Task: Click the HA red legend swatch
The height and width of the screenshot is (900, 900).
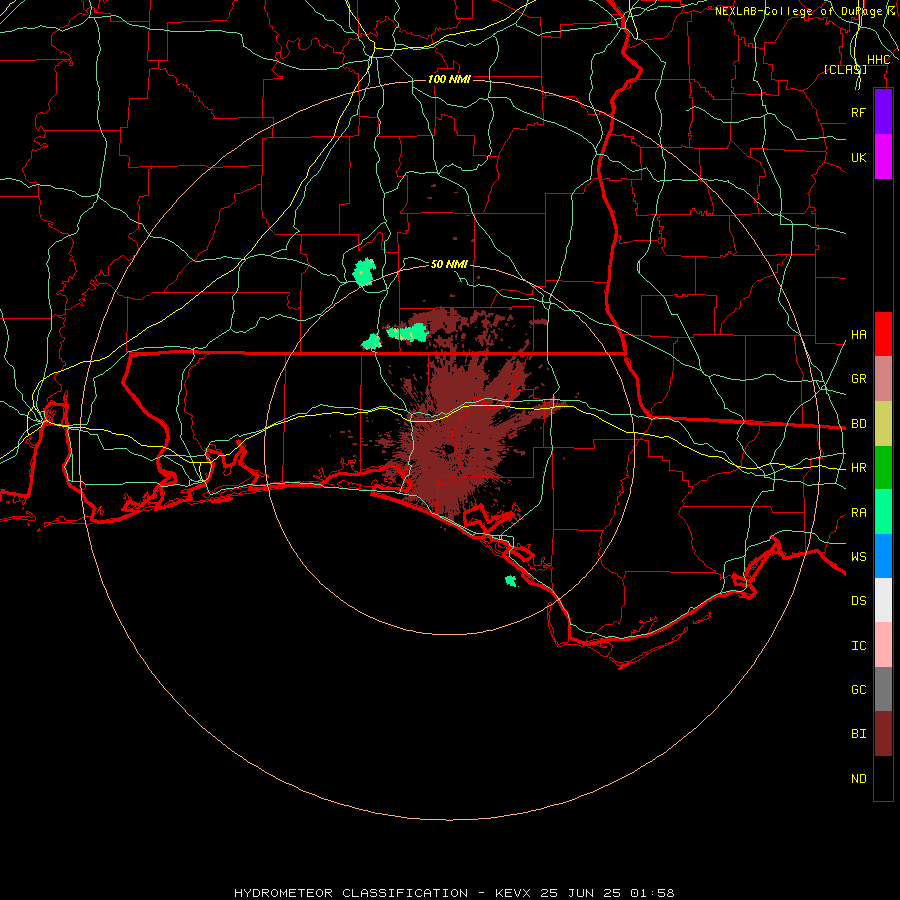Action: tap(883, 334)
